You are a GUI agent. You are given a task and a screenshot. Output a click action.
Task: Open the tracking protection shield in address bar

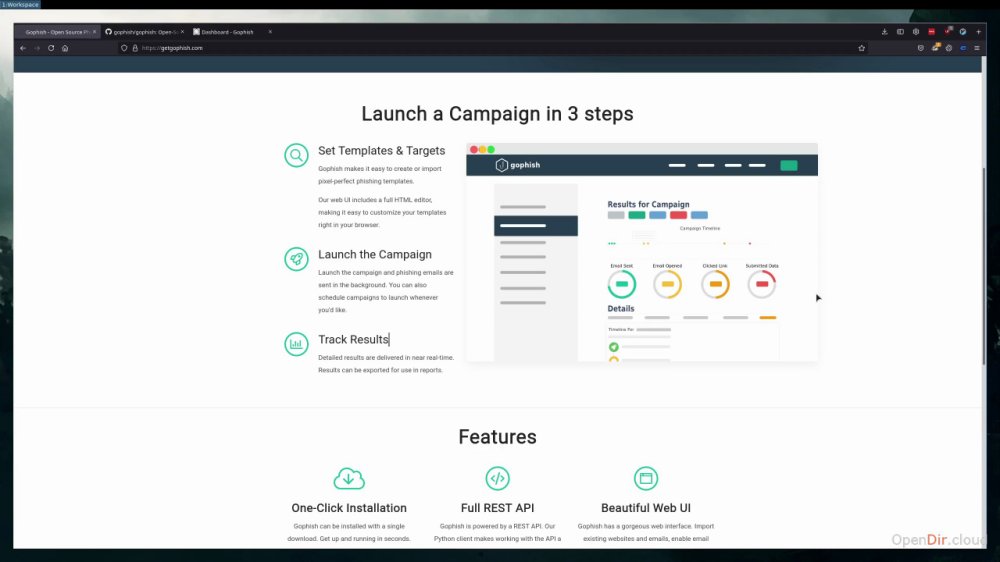124,48
